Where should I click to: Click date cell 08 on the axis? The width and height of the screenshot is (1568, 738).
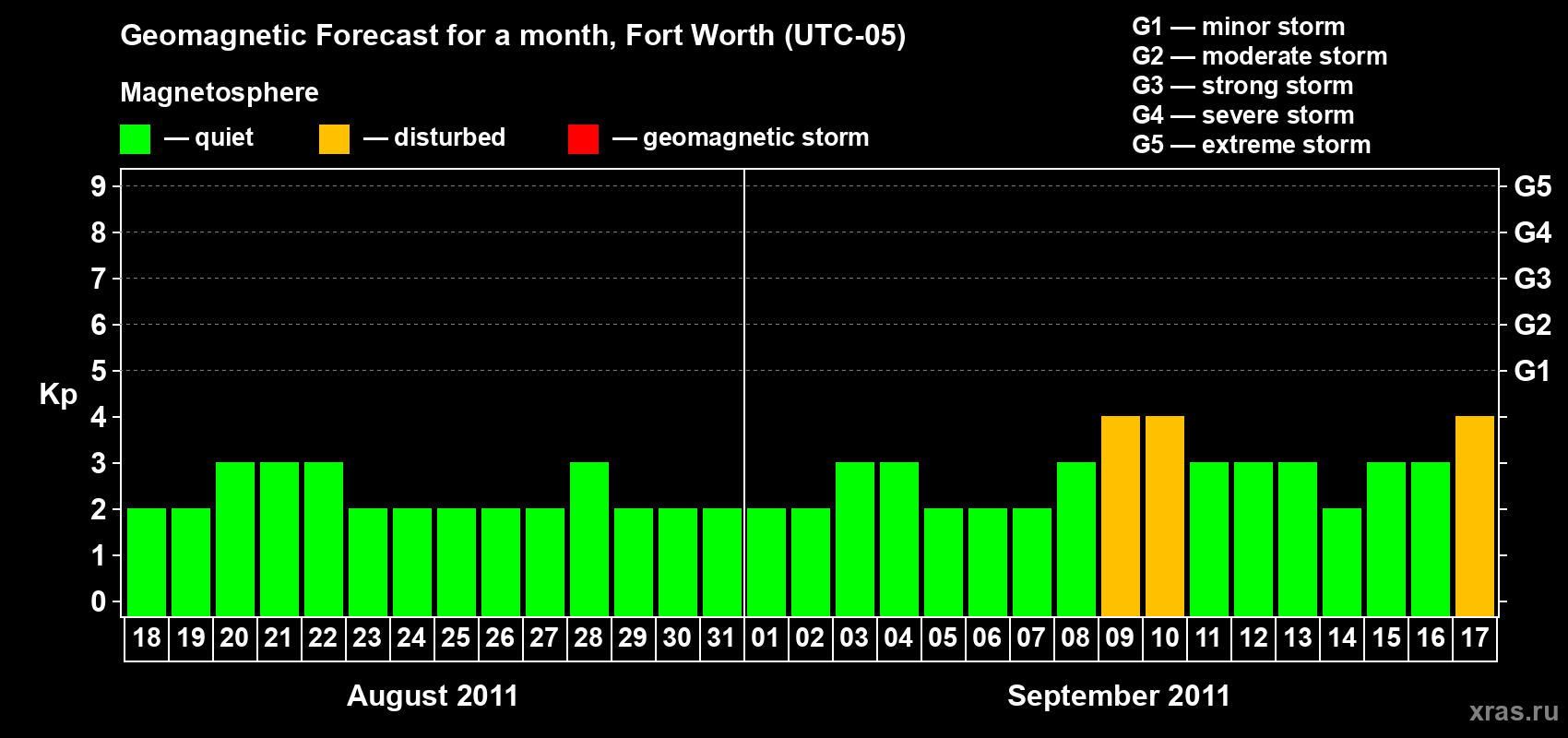[1075, 638]
